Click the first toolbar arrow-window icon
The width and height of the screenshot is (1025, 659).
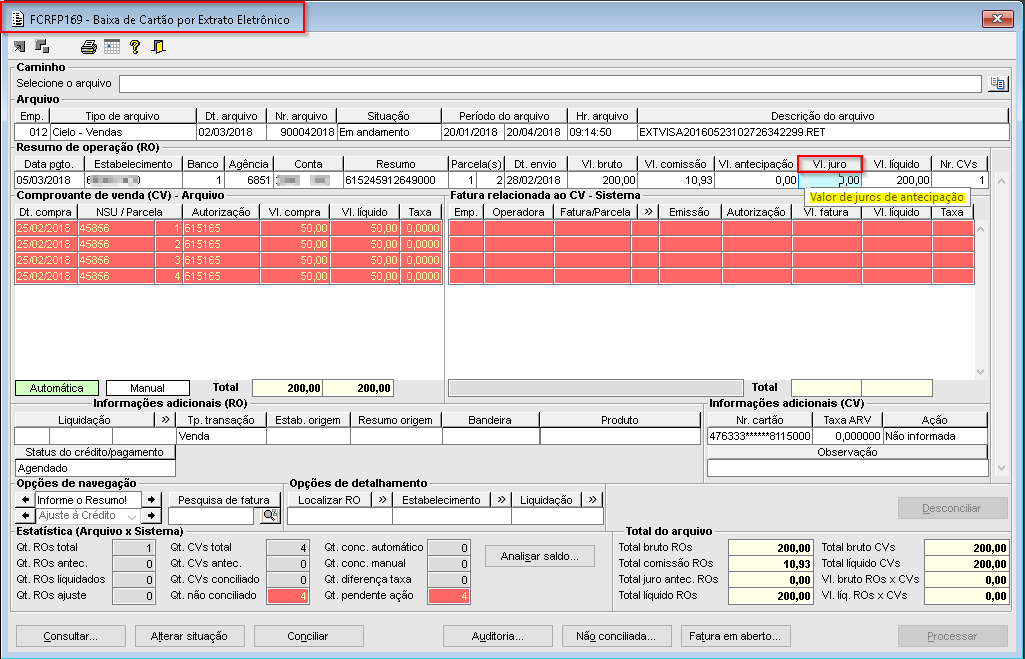tap(20, 46)
